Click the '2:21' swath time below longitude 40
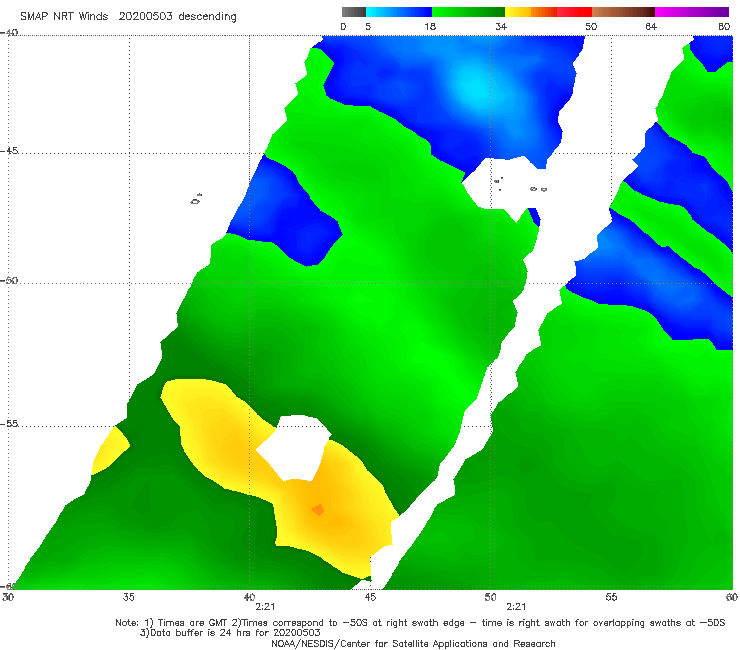 click(265, 607)
